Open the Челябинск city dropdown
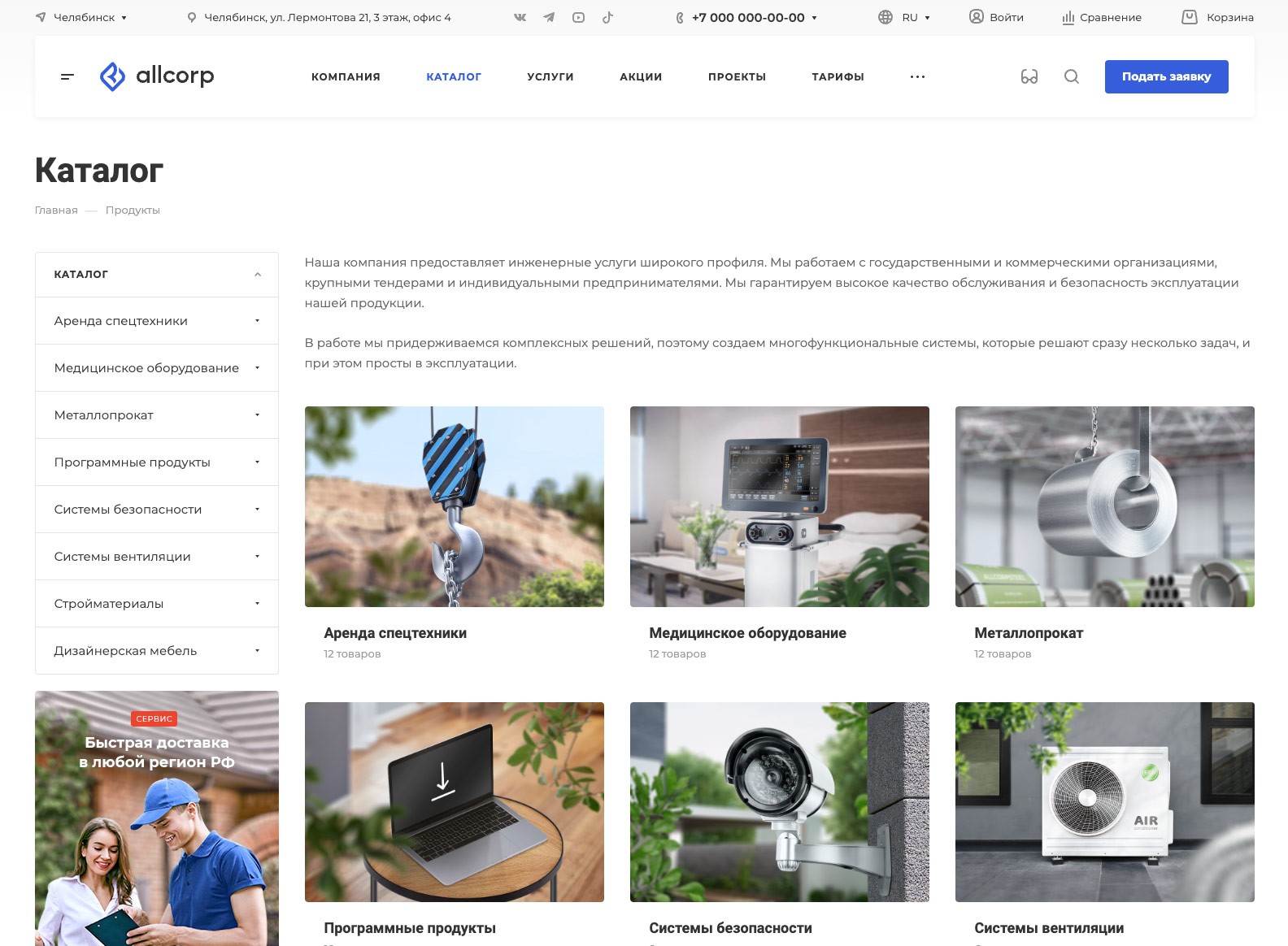Screen dimensions: 1288x946 pos(82,17)
